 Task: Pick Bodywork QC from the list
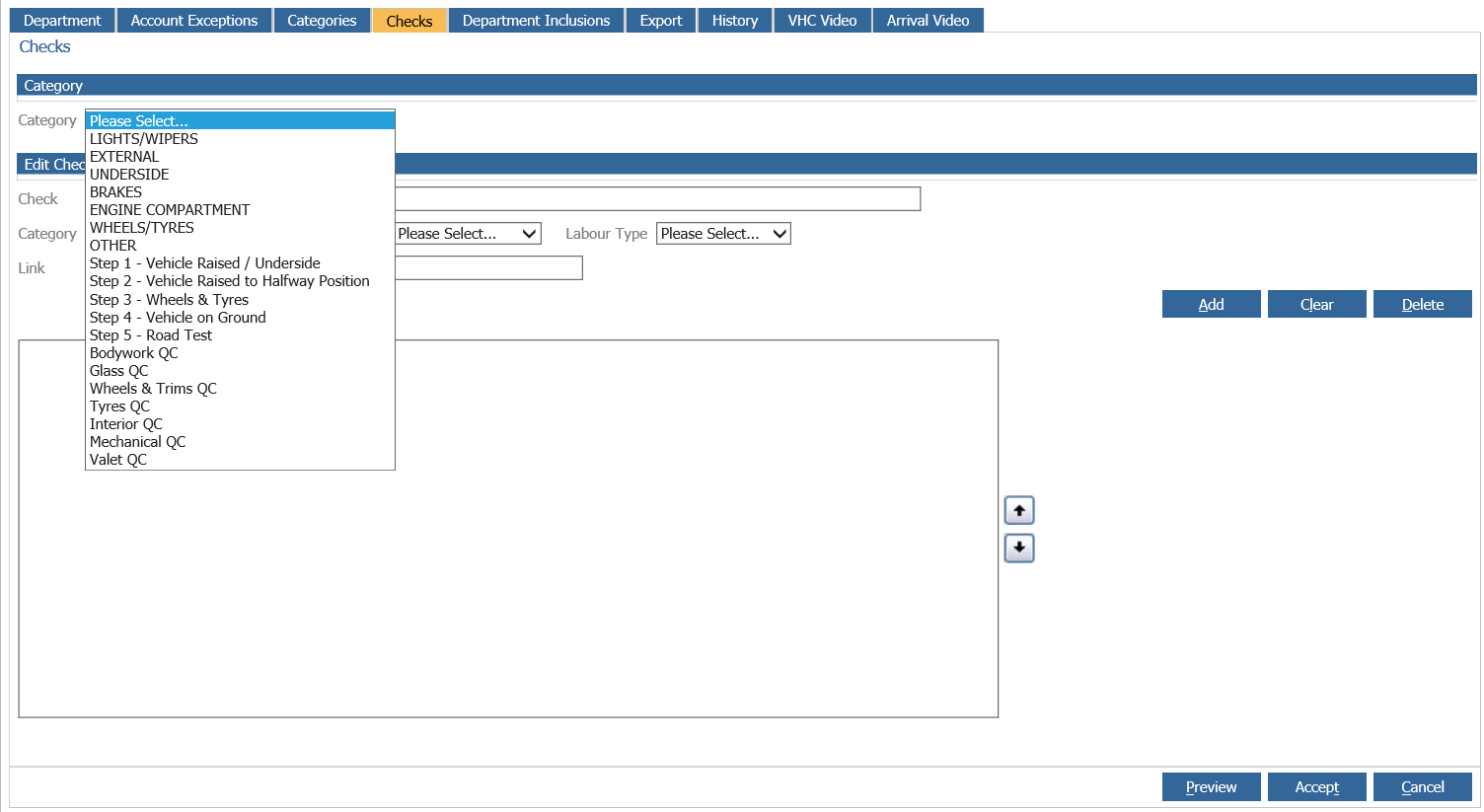coord(240,352)
